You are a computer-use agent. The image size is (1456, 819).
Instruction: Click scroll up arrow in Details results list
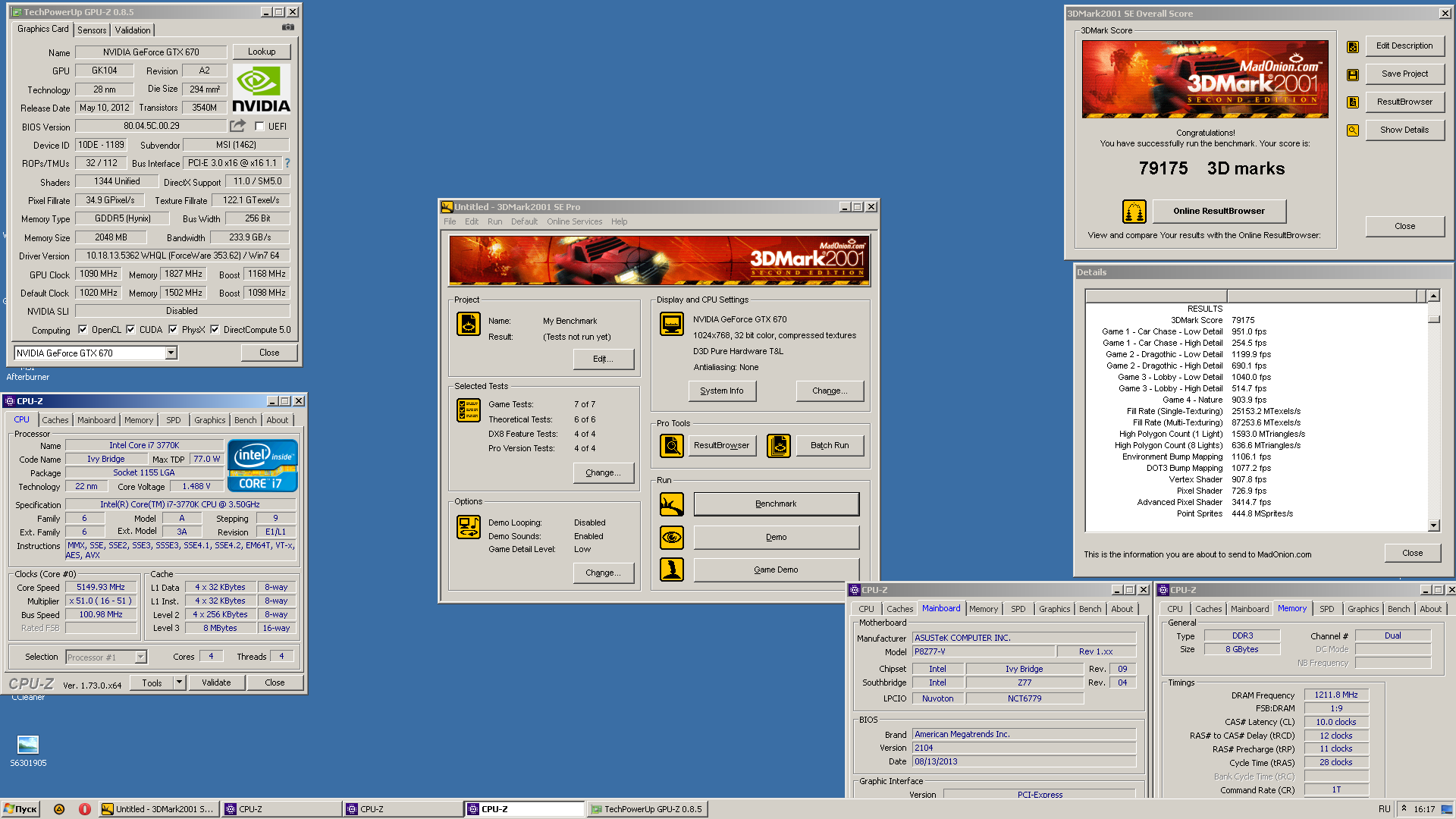[x=1433, y=297]
